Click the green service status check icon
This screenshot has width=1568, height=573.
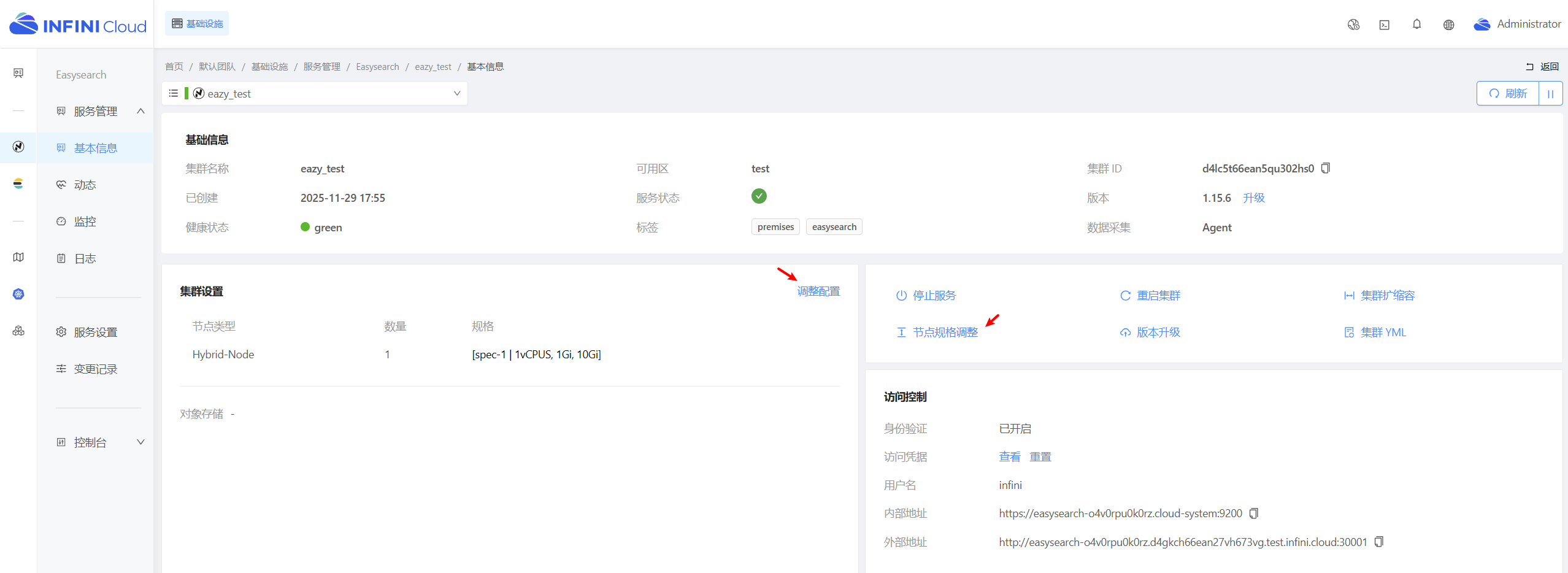[759, 196]
